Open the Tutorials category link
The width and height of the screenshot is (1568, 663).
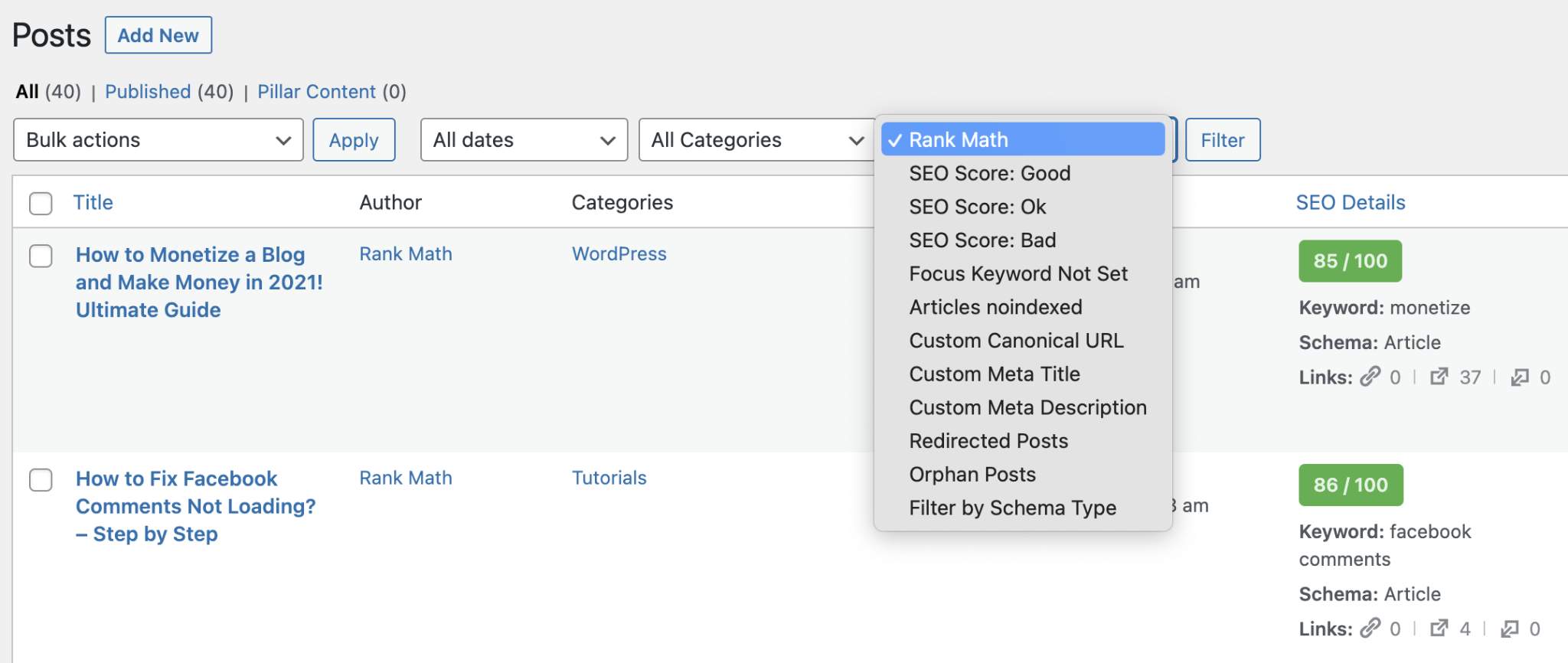tap(609, 478)
